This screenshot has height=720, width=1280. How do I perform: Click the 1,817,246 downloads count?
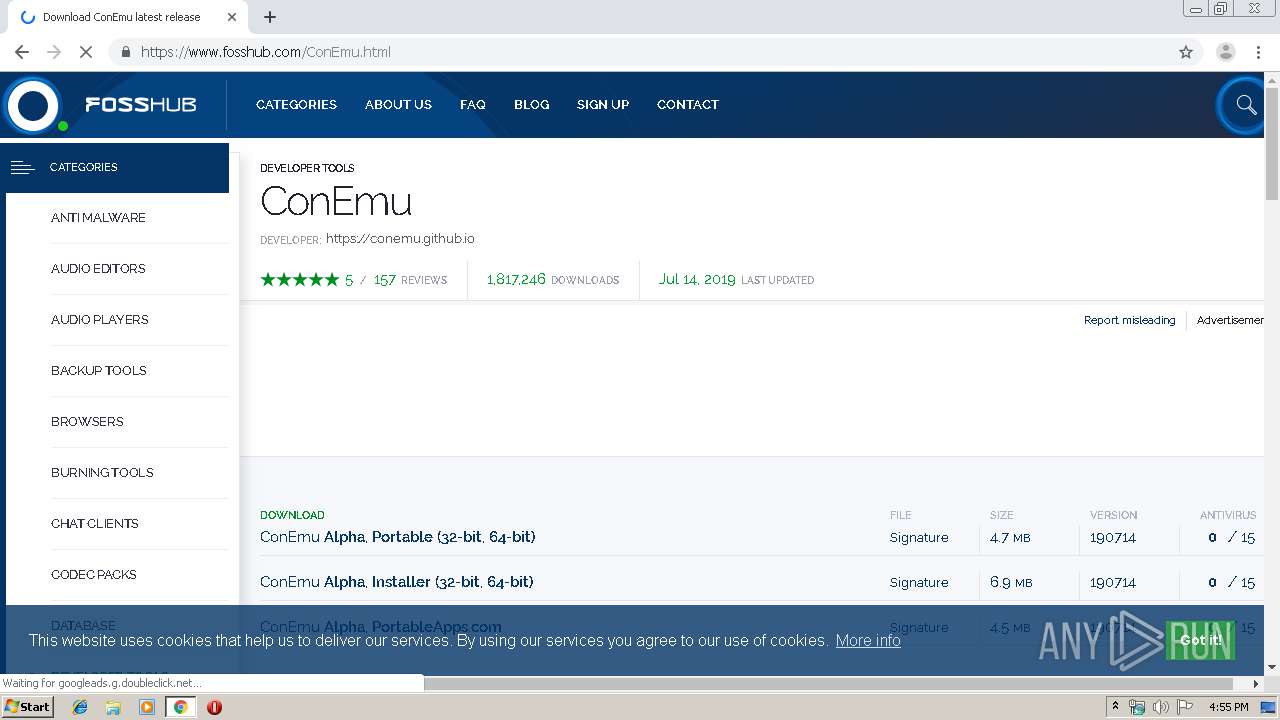(553, 280)
